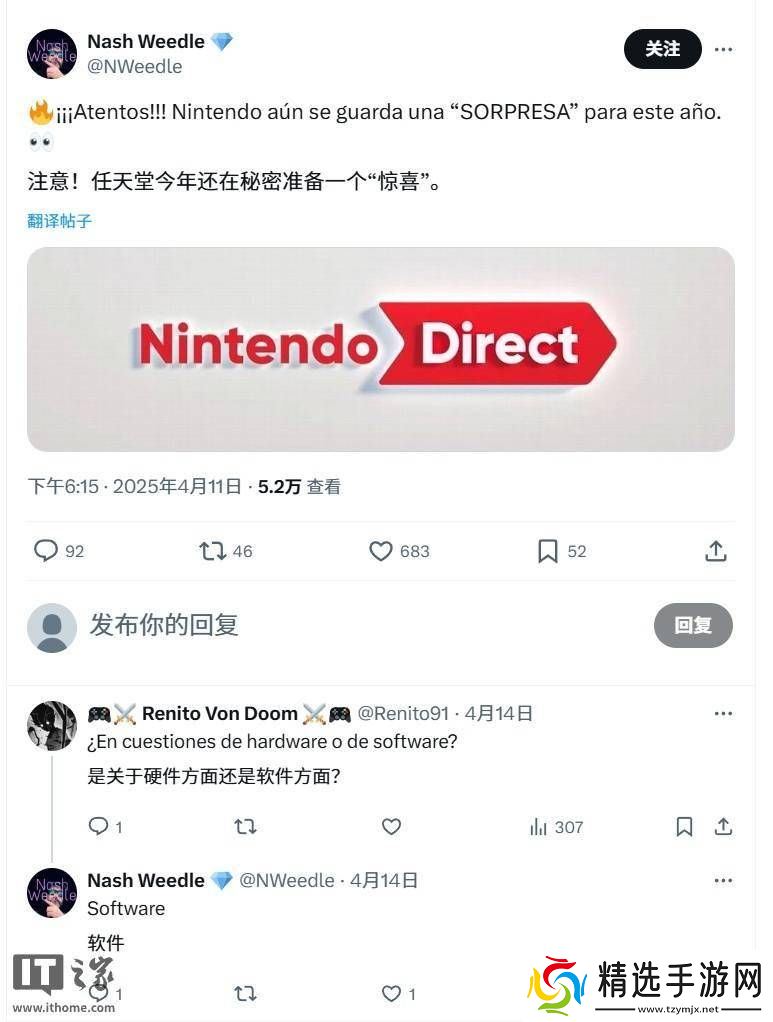Open the Nintendo Direct image

click(x=381, y=349)
